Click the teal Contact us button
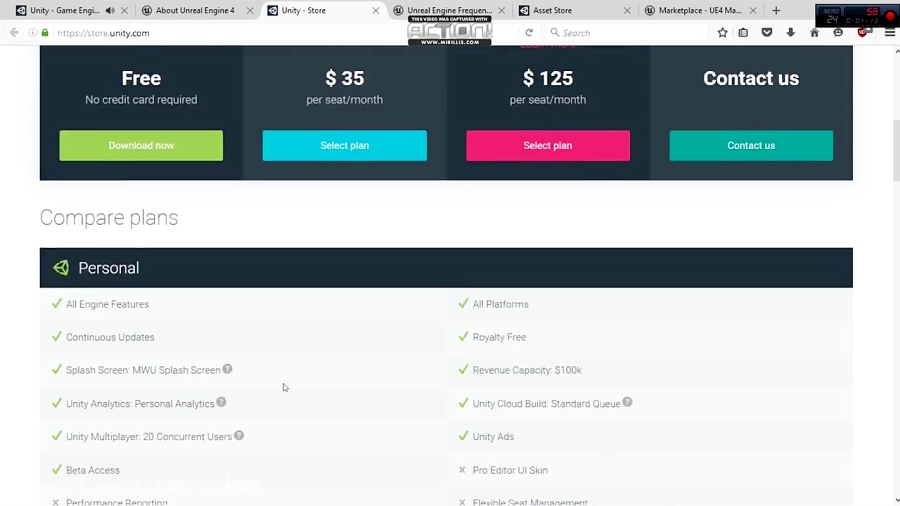 pyautogui.click(x=751, y=145)
